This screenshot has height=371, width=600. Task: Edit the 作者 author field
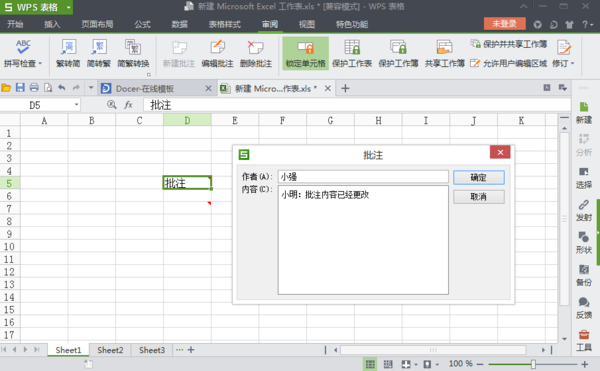coord(363,177)
